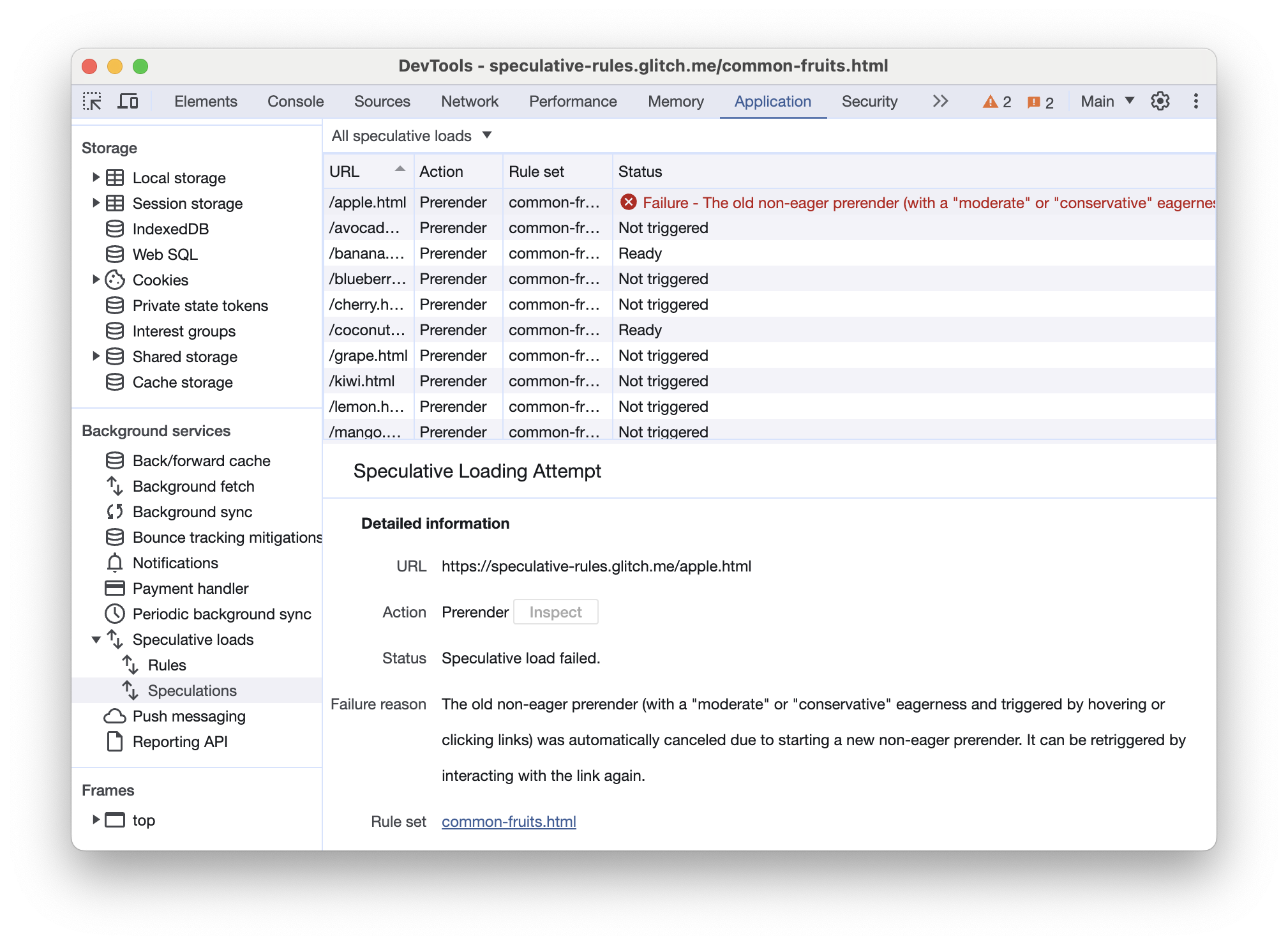Switch to the Network tab
Image resolution: width=1288 pixels, height=945 pixels.
[470, 101]
